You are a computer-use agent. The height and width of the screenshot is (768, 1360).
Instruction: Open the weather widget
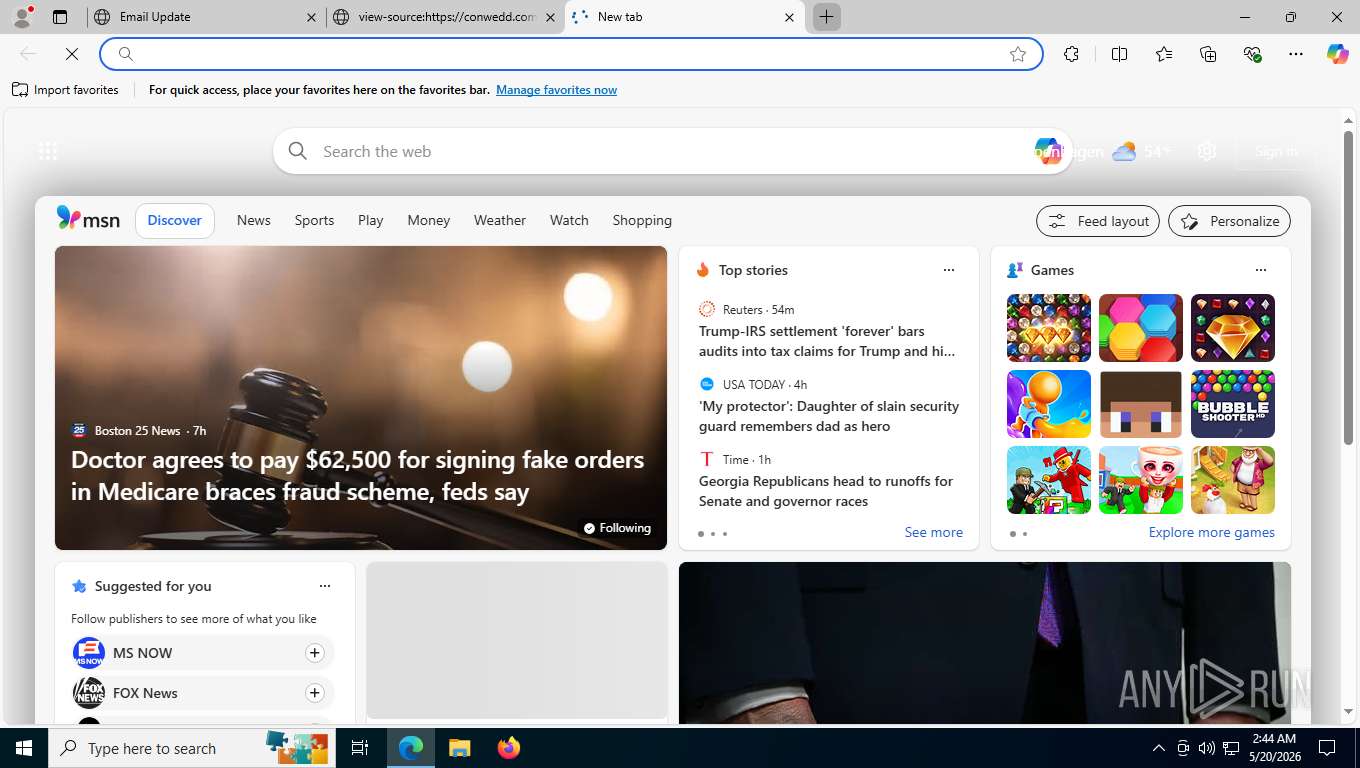click(1141, 151)
